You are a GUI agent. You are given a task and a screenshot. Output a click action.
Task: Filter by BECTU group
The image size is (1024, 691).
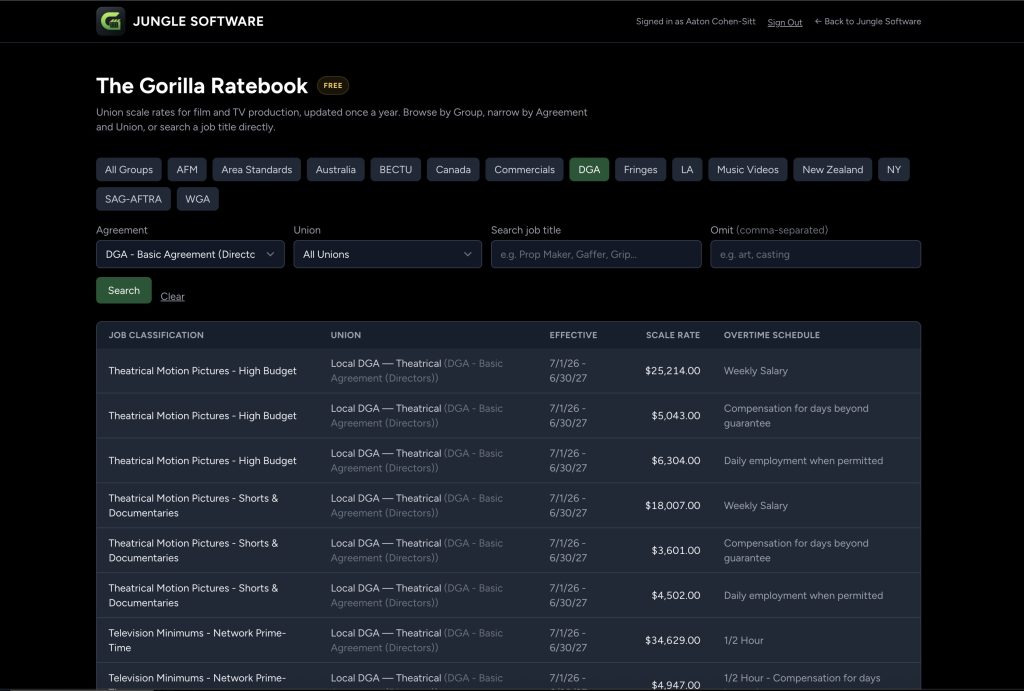point(396,169)
